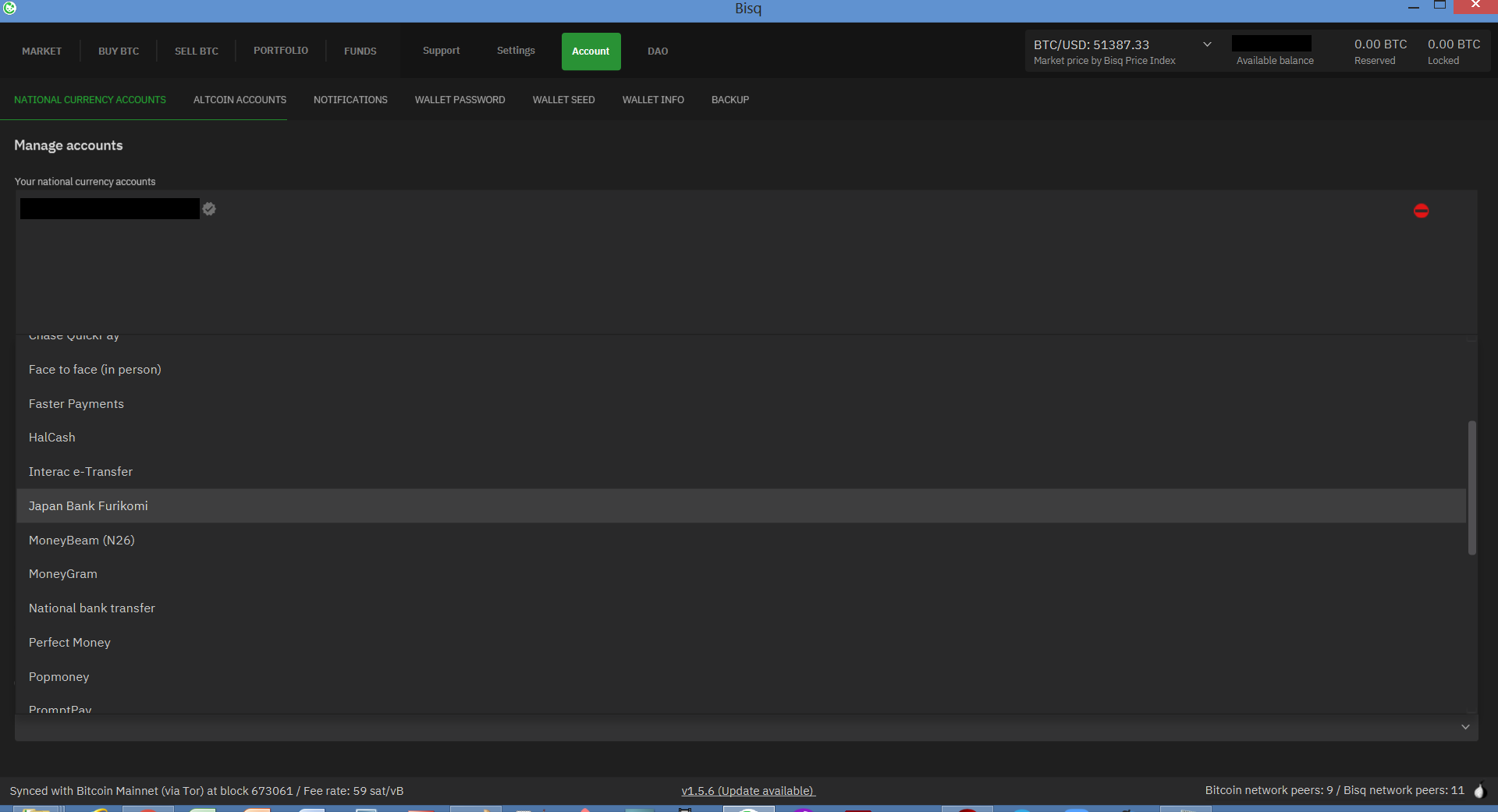Pick MoneyBeam (N26) from the list
Viewport: 1498px width, 812px height.
point(81,541)
